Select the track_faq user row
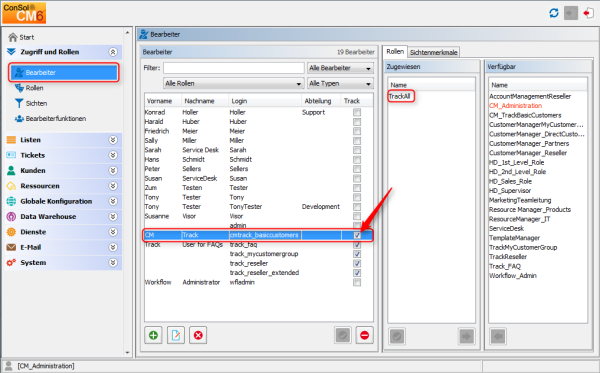600x373 pixels. tap(258, 244)
